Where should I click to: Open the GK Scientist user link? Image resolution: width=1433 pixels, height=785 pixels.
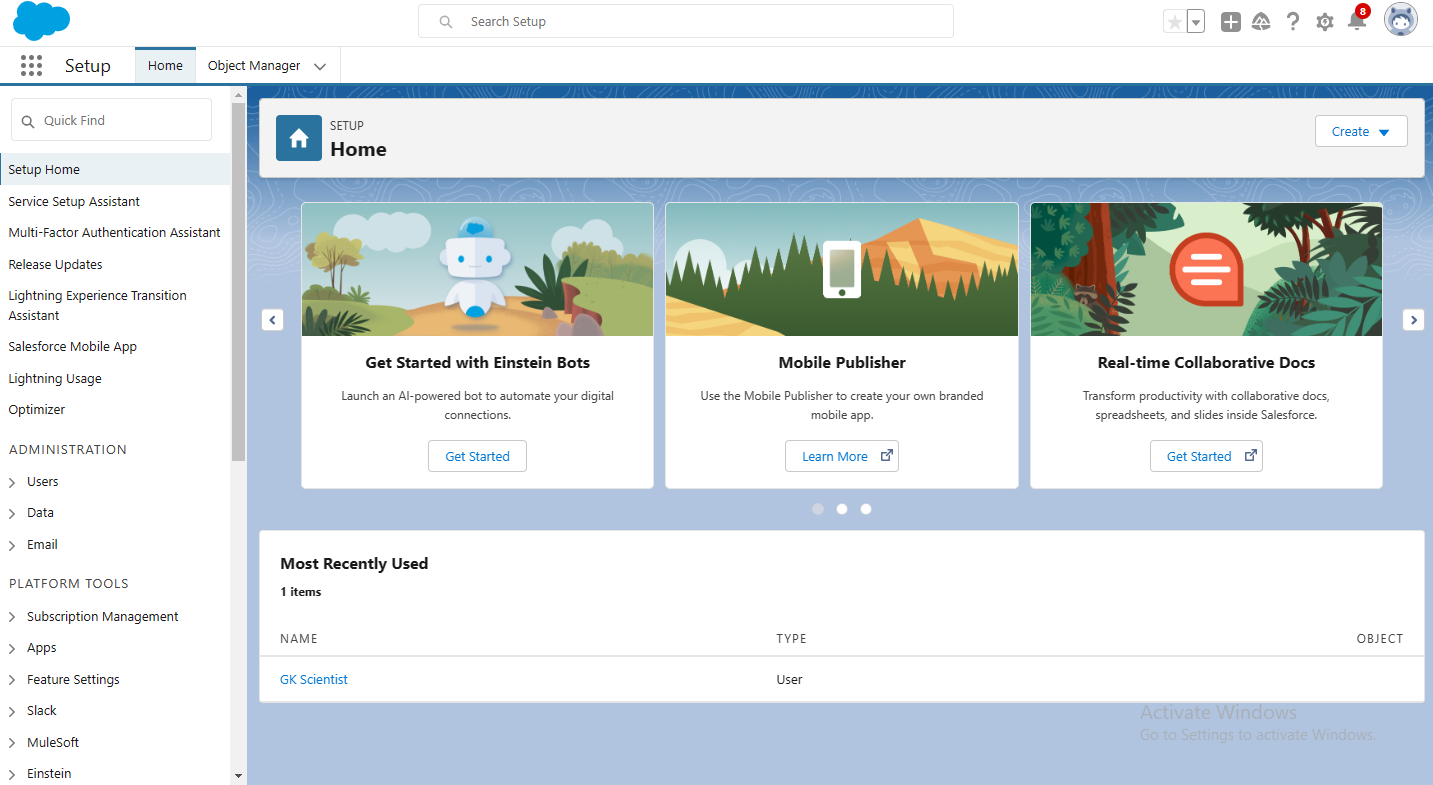pos(314,679)
